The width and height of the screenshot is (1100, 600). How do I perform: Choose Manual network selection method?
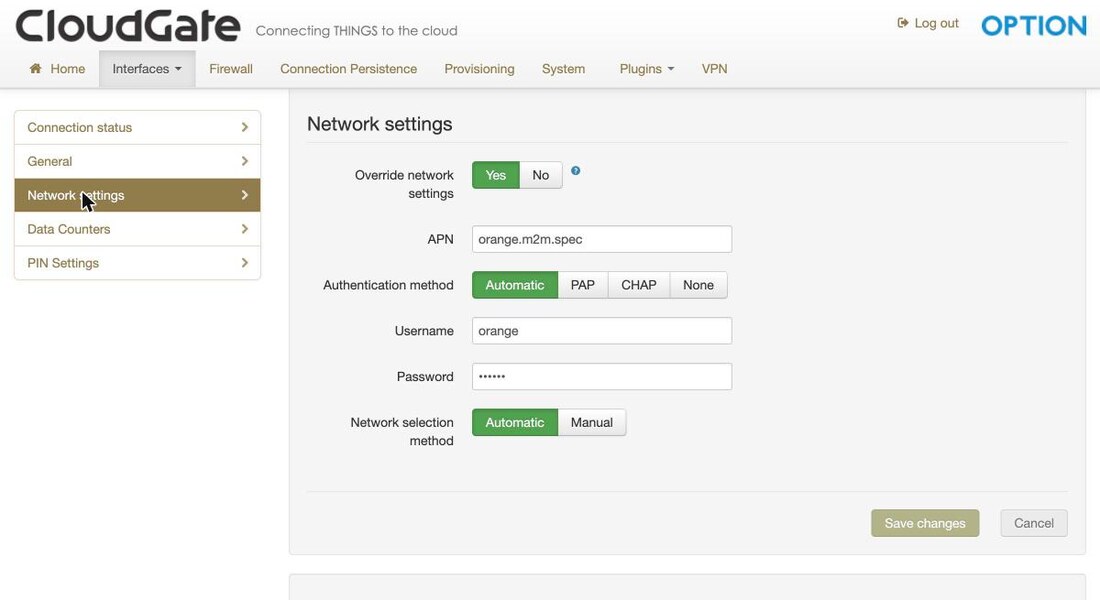click(591, 422)
